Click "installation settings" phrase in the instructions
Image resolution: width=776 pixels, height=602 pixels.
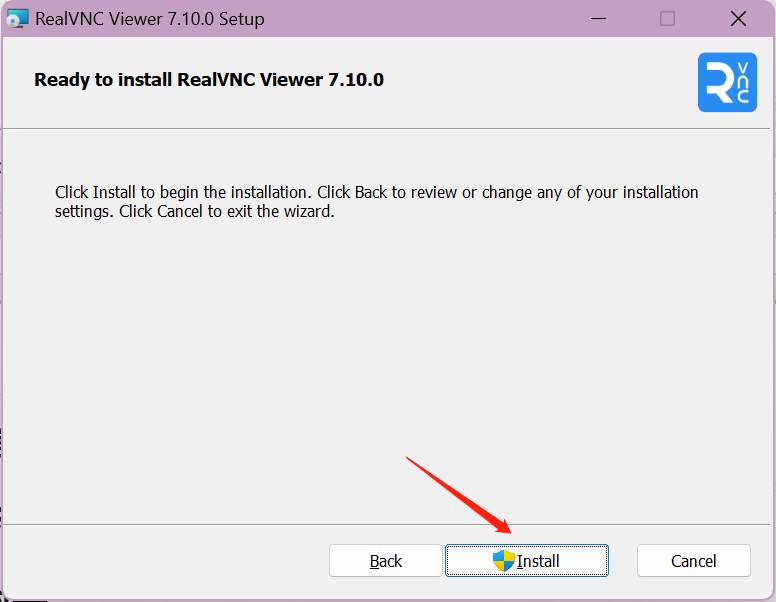point(650,192)
